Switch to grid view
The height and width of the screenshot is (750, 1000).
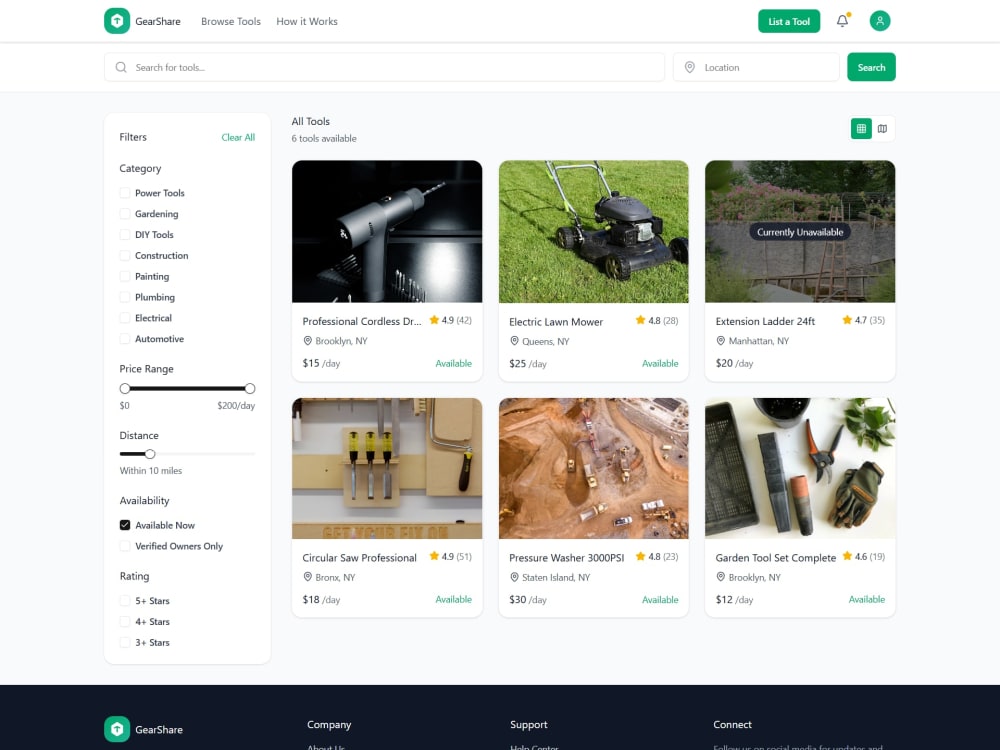coord(861,129)
